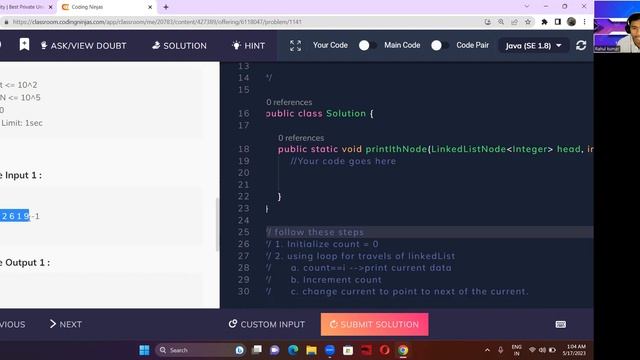The image size is (640, 360).
Task: Open the ASK/VIEW DOUBT panel
Action: [83, 46]
